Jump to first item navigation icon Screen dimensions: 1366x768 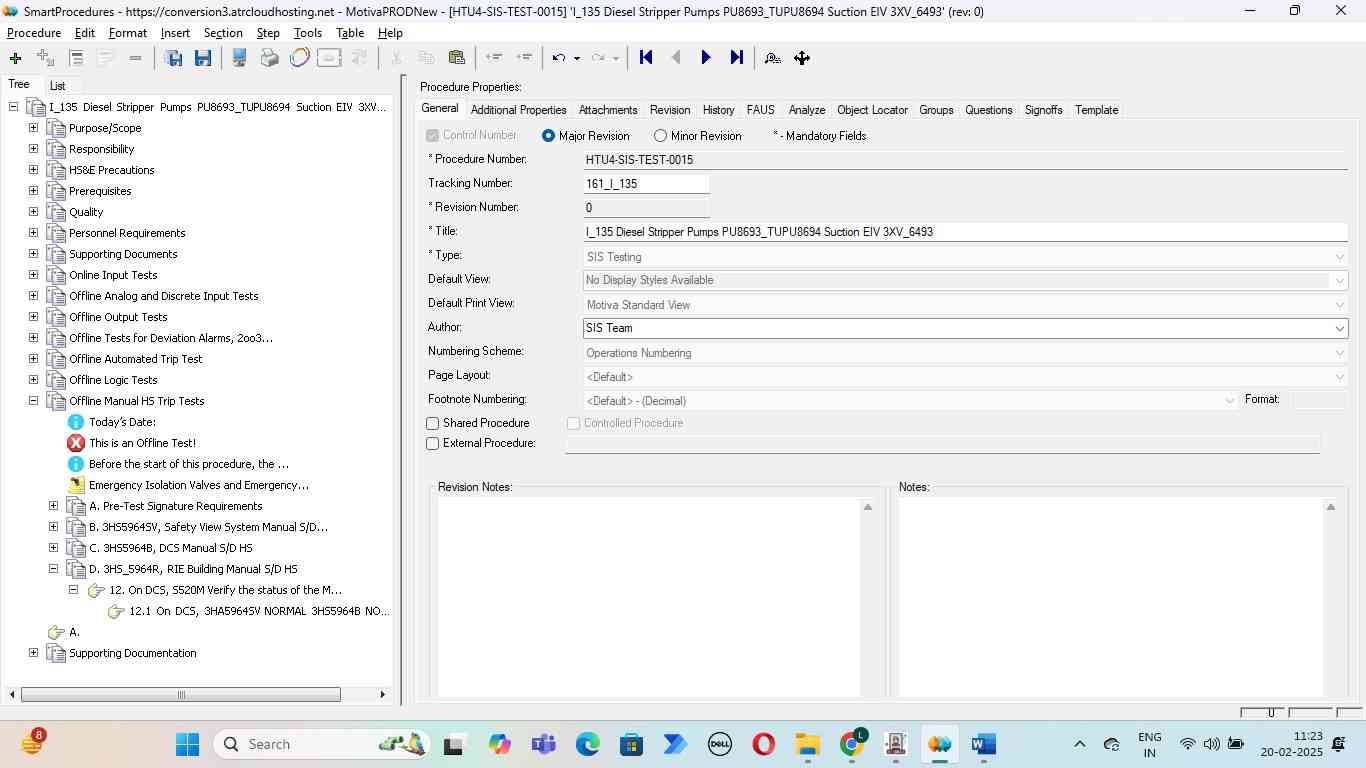(x=646, y=58)
